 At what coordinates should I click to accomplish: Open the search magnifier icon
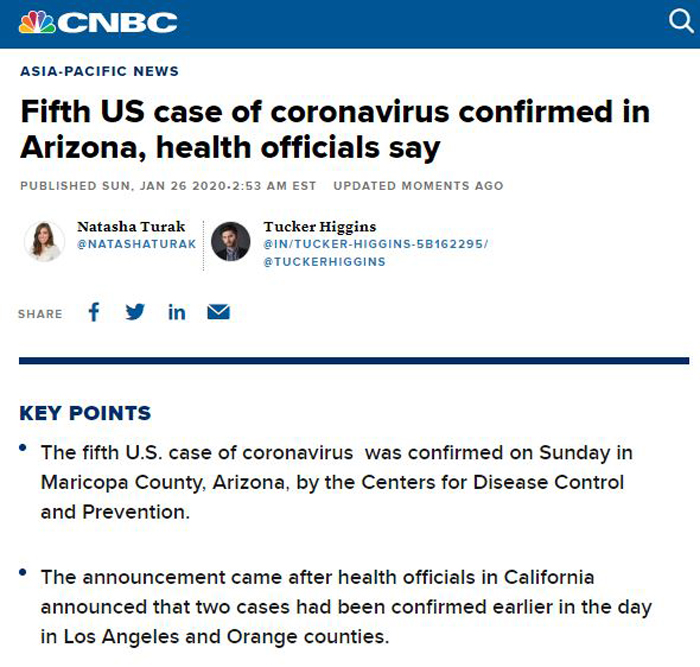pos(681,21)
